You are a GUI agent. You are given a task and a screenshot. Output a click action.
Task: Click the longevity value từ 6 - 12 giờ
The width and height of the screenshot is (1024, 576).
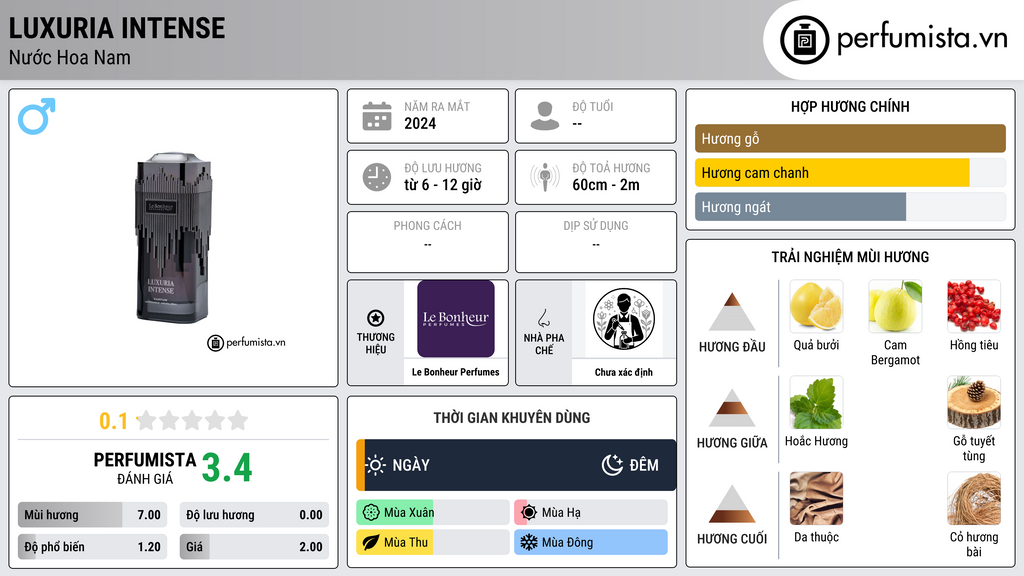[x=443, y=185]
